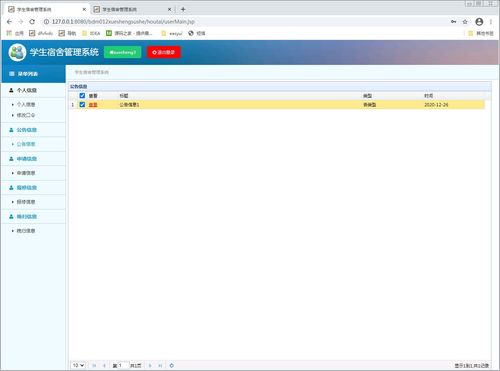
Task: Click the 2020-12-26 date cell
Action: (x=436, y=105)
